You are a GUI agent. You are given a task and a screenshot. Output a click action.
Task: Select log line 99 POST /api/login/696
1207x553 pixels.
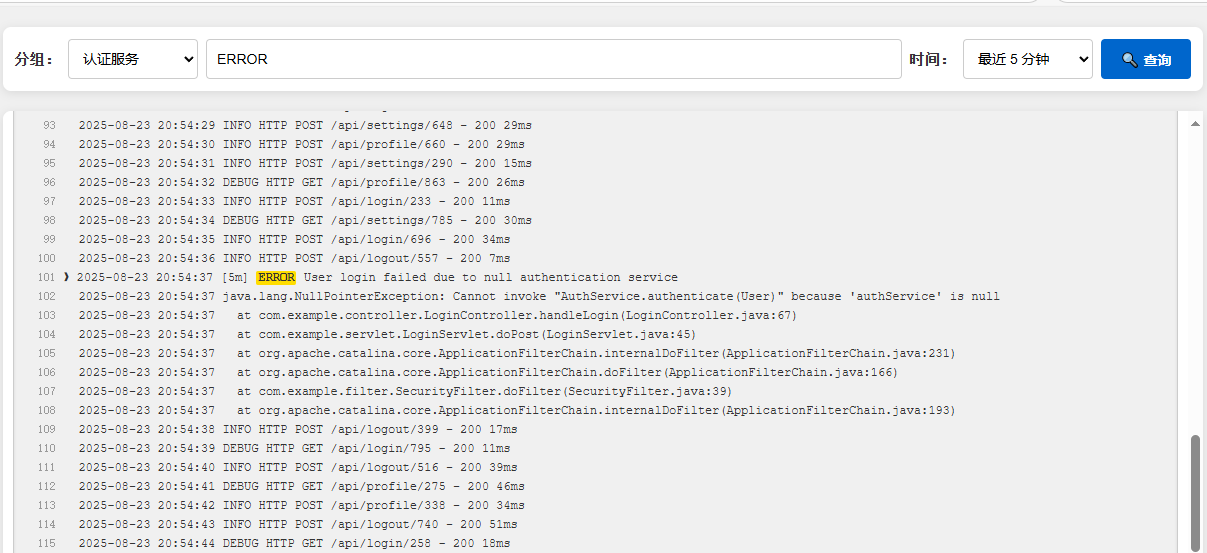click(294, 239)
